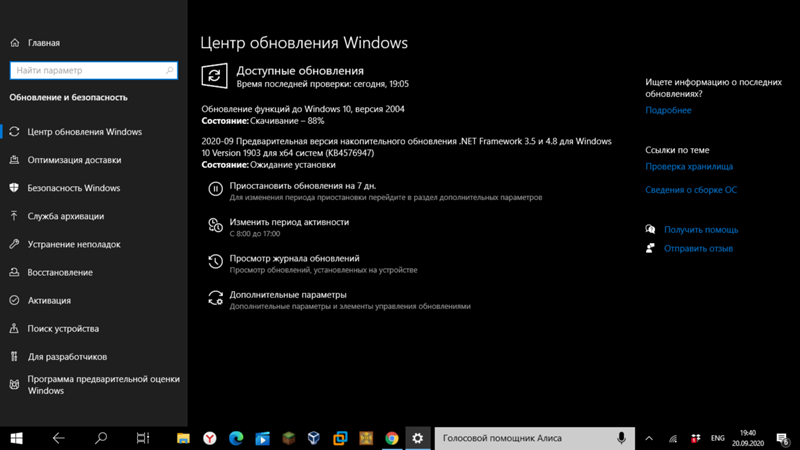Click the Дополнительные параметры gear-arrows icon
The image size is (800, 450).
[x=215, y=297]
